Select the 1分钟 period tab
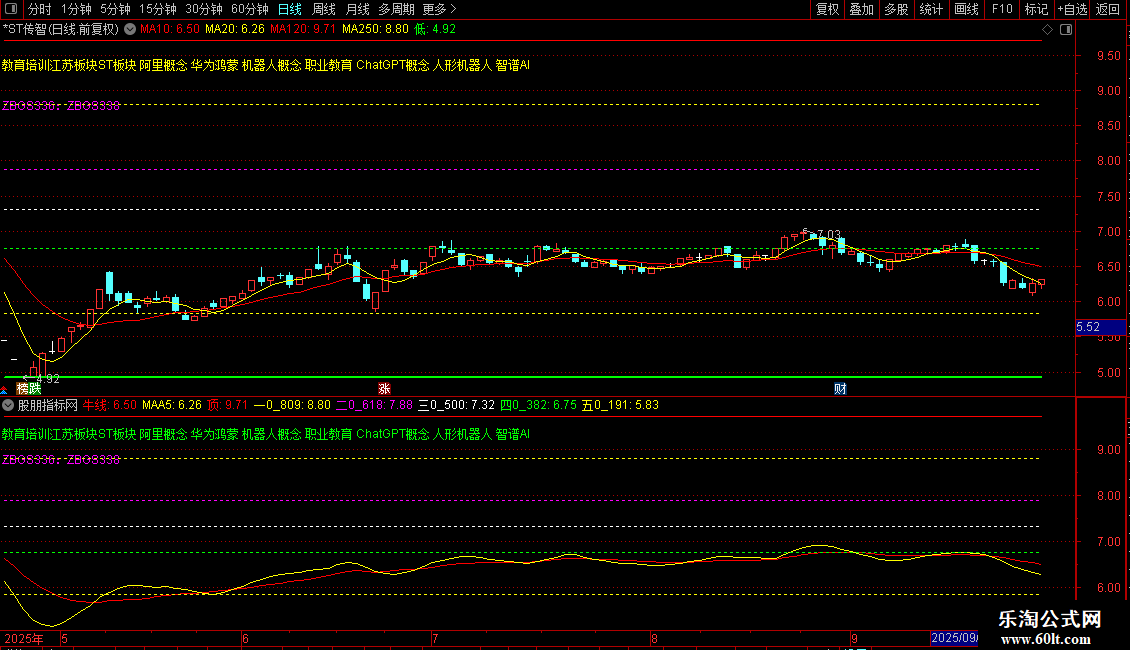 coord(76,9)
